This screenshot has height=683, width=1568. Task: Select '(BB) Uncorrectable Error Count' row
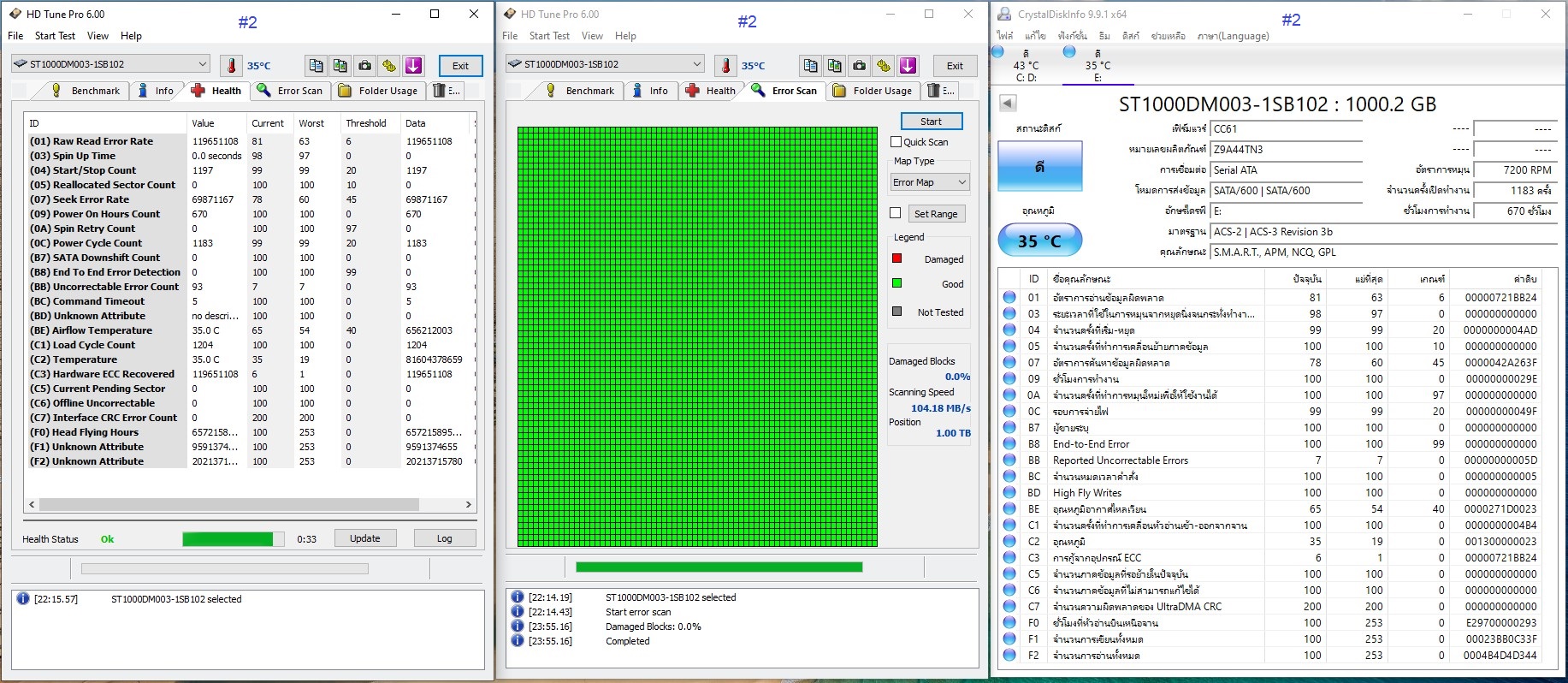pyautogui.click(x=250, y=287)
